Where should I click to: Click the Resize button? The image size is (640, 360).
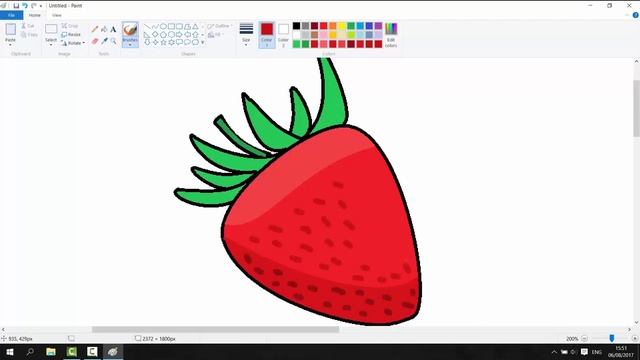[x=71, y=35]
